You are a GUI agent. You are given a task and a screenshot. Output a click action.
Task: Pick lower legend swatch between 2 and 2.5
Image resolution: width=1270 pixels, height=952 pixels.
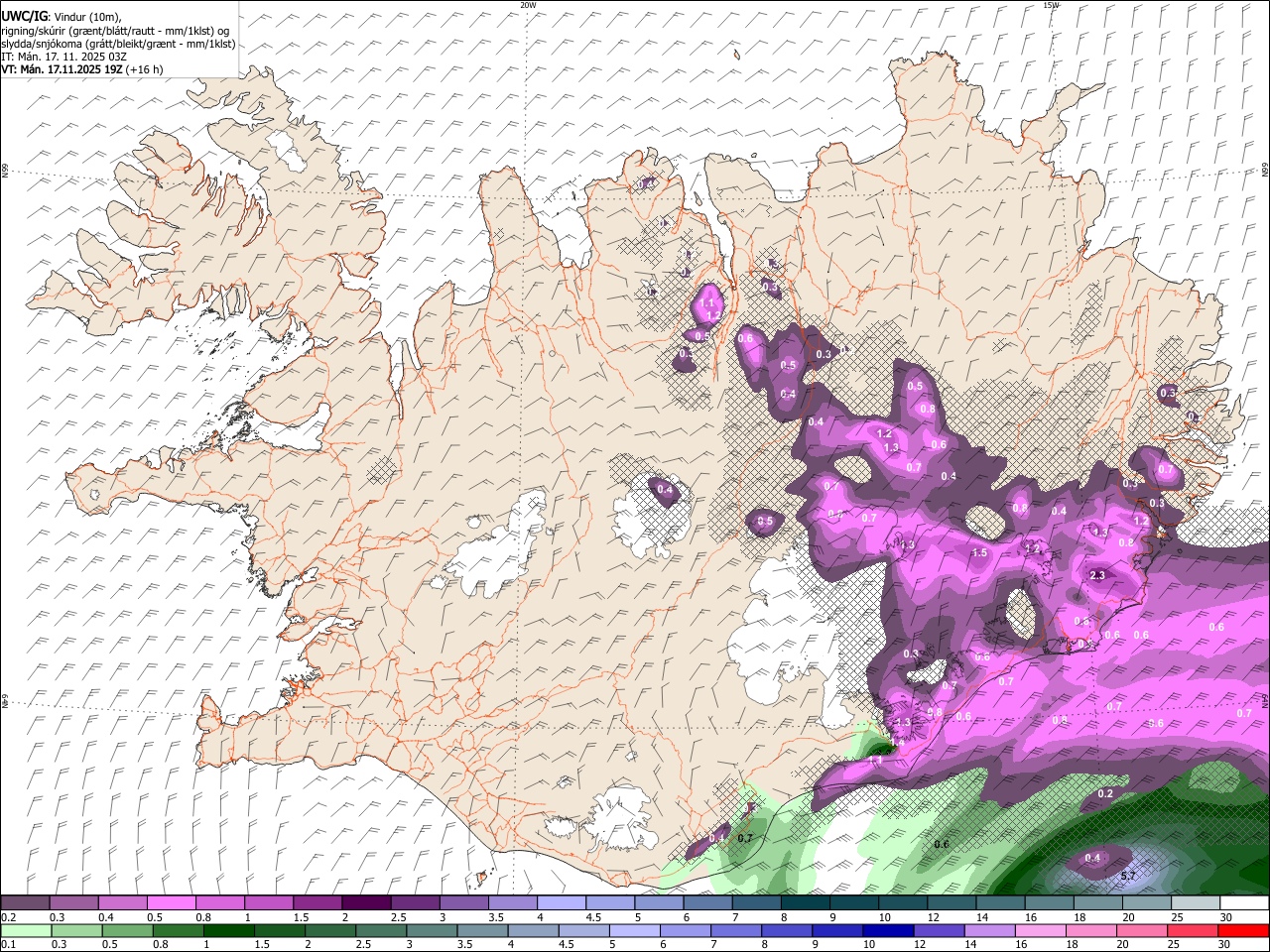(330, 930)
